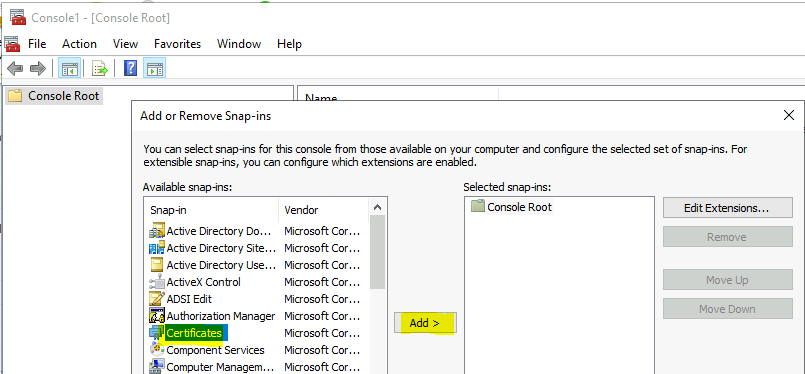Viewport: 805px width, 374px height.
Task: Click Console Root folder icon in Selected snap-ins
Action: coord(478,207)
